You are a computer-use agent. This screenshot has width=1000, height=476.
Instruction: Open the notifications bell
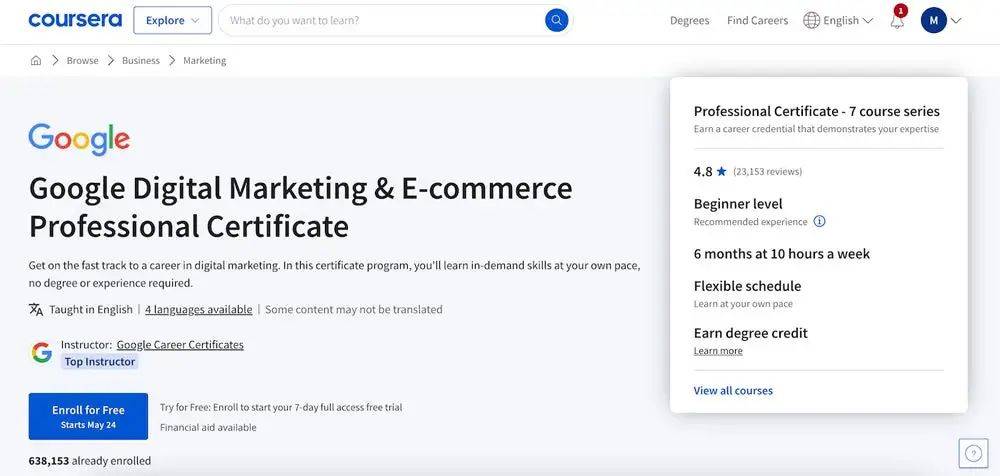pos(897,22)
